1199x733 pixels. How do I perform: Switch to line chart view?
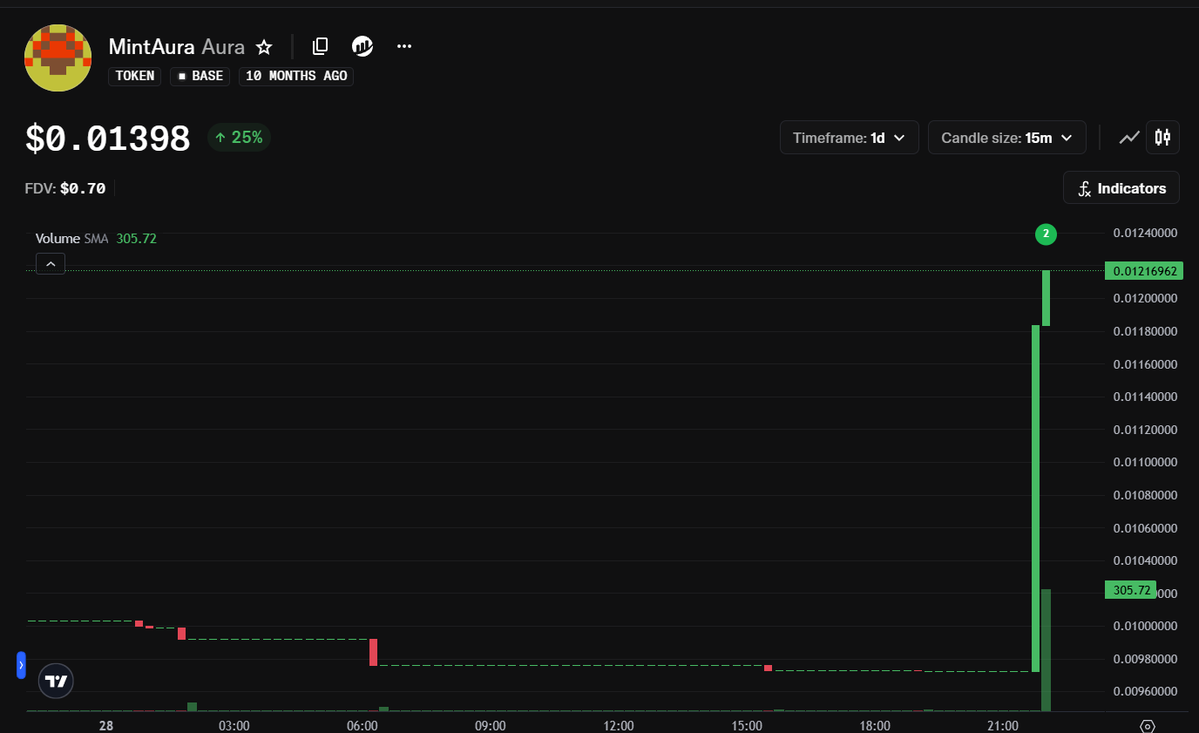click(1129, 138)
